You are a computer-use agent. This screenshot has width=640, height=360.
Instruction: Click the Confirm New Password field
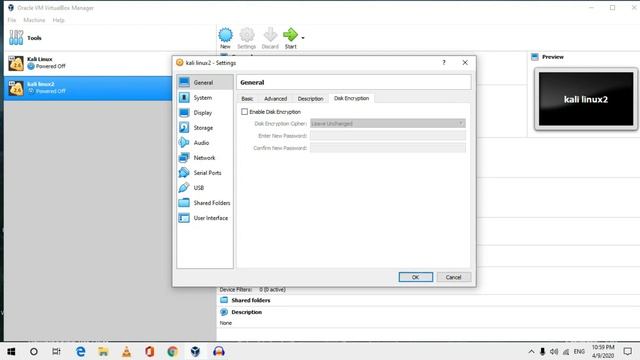[x=387, y=148]
